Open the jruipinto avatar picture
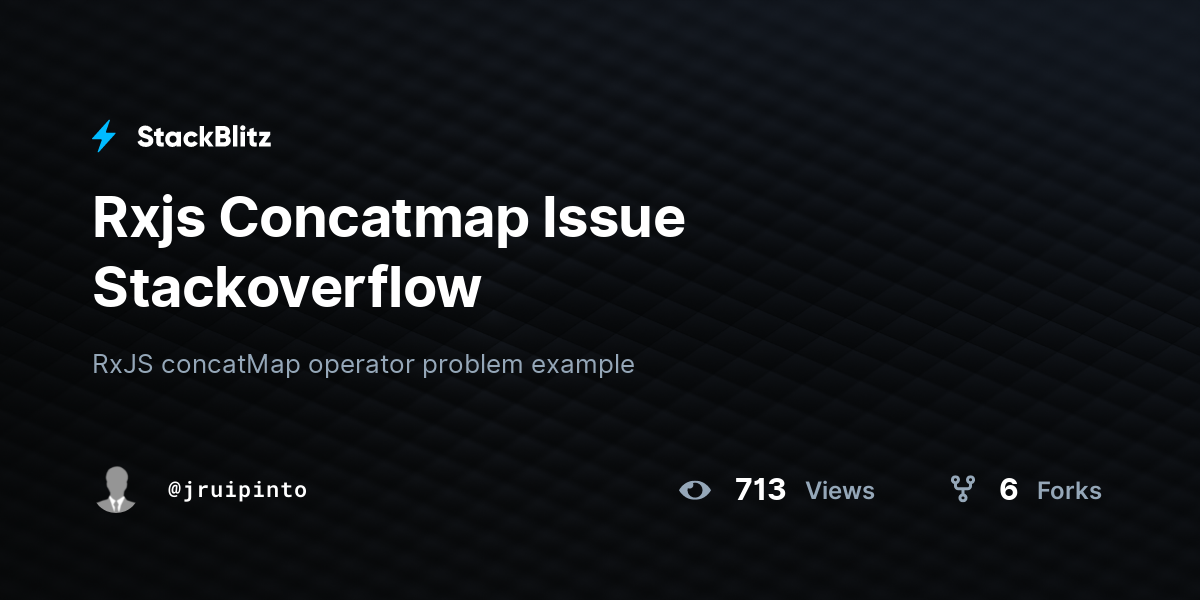The width and height of the screenshot is (1200, 600). point(116,489)
